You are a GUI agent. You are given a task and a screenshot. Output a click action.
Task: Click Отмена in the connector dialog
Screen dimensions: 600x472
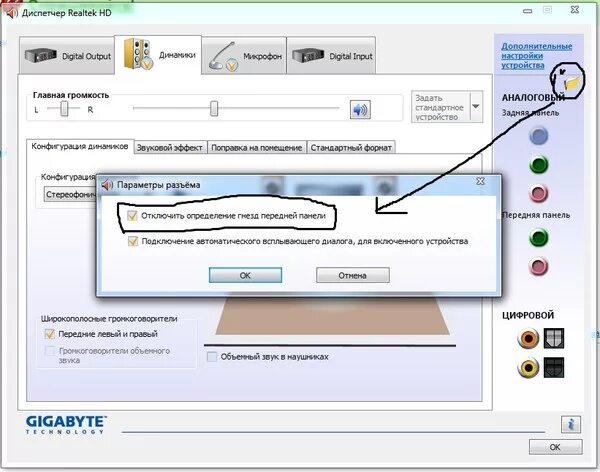[352, 275]
